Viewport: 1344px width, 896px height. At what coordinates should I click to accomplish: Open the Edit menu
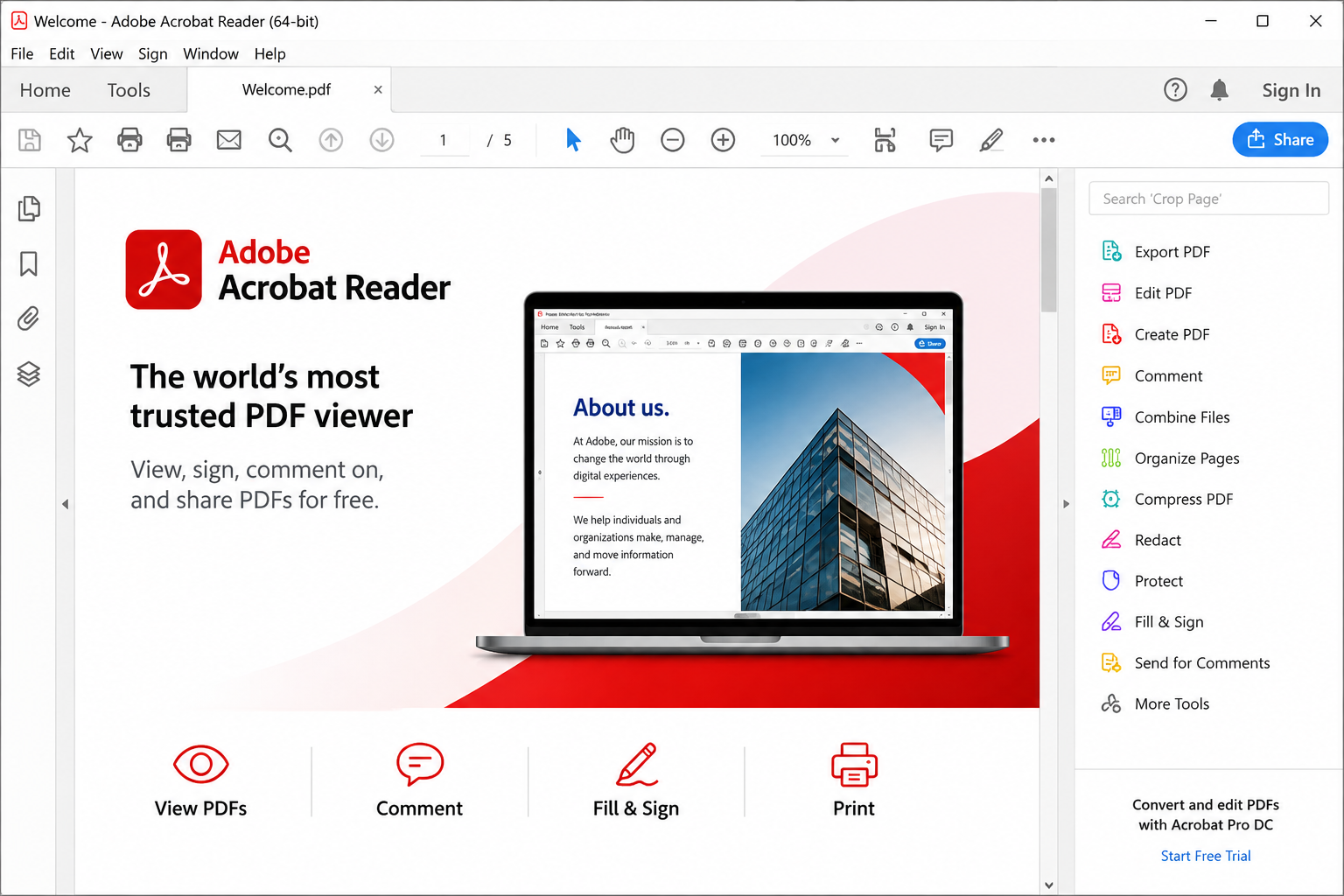coord(61,54)
